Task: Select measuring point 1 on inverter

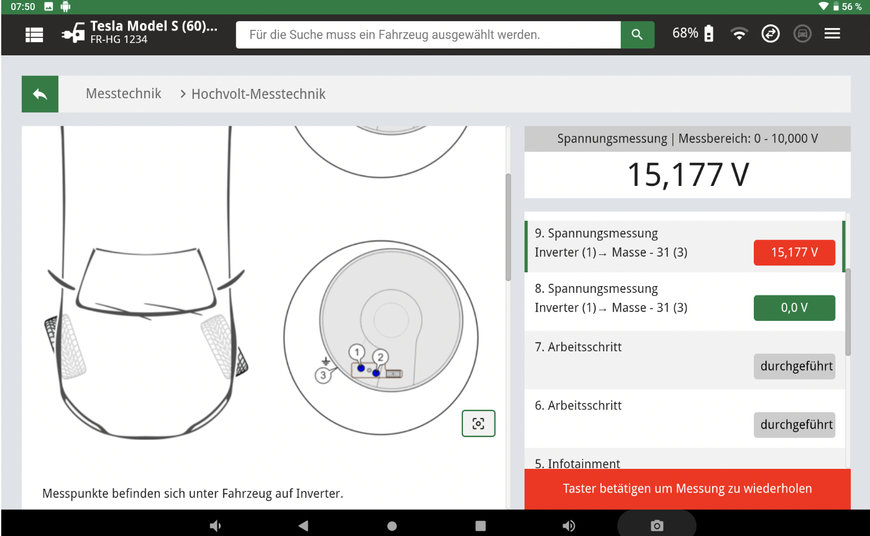Action: 357,352
